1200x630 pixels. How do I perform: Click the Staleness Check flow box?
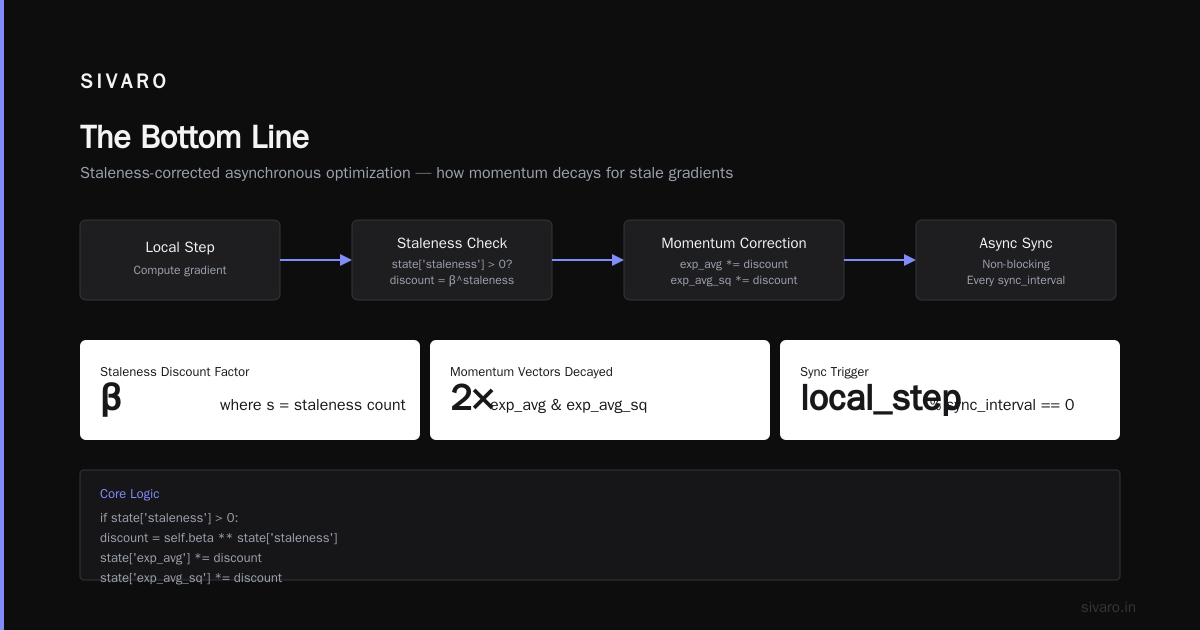(x=452, y=260)
